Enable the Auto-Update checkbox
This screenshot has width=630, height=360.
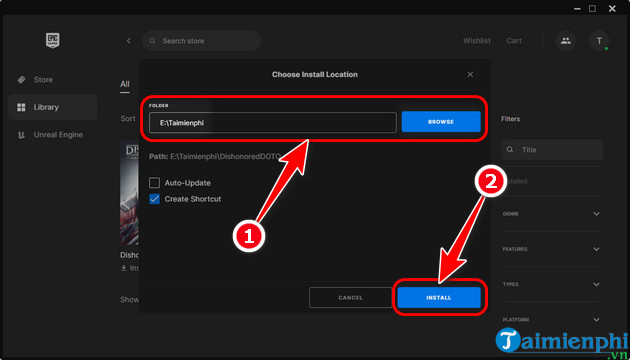155,183
